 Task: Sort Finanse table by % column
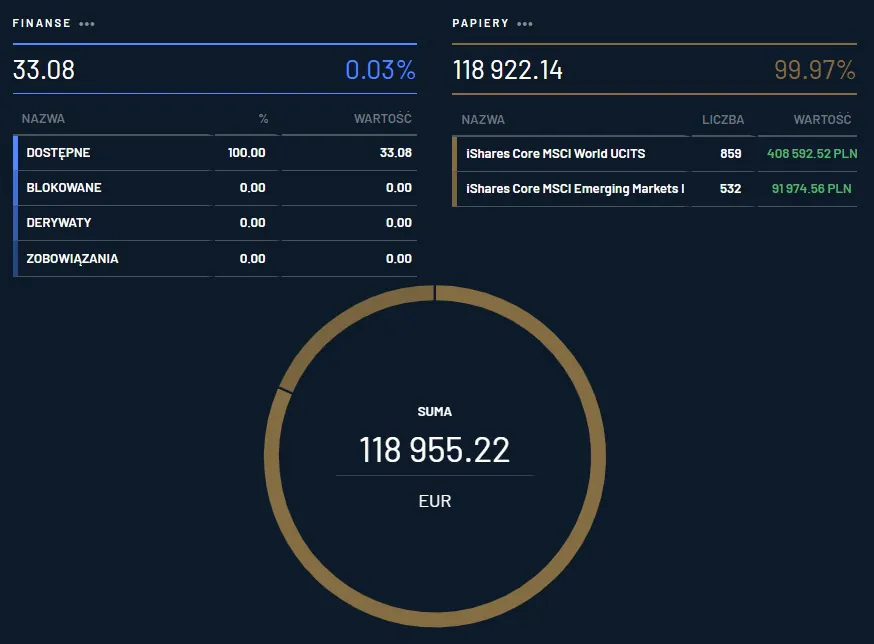pyautogui.click(x=263, y=119)
